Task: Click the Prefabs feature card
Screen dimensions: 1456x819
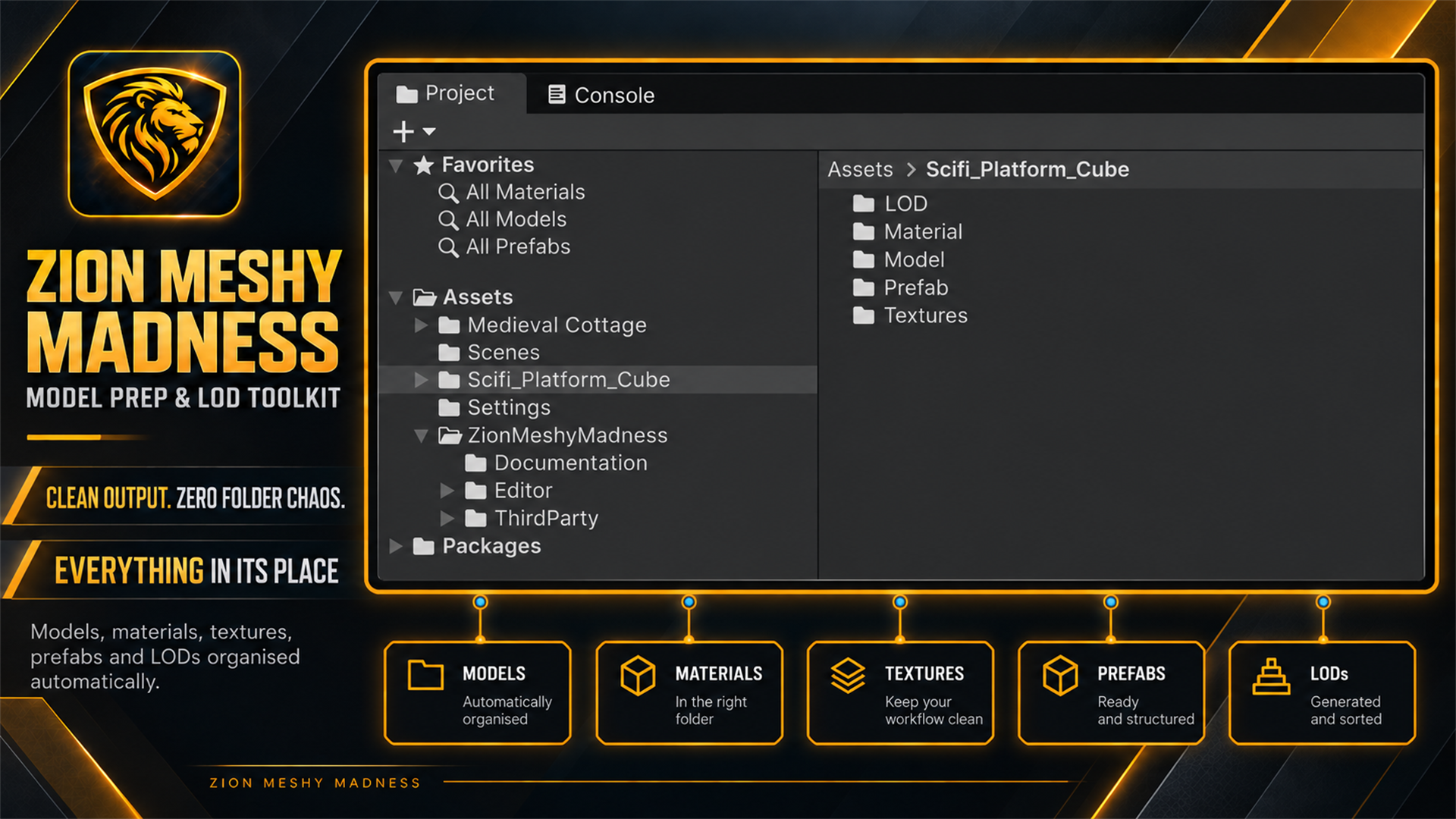Action: (1112, 693)
